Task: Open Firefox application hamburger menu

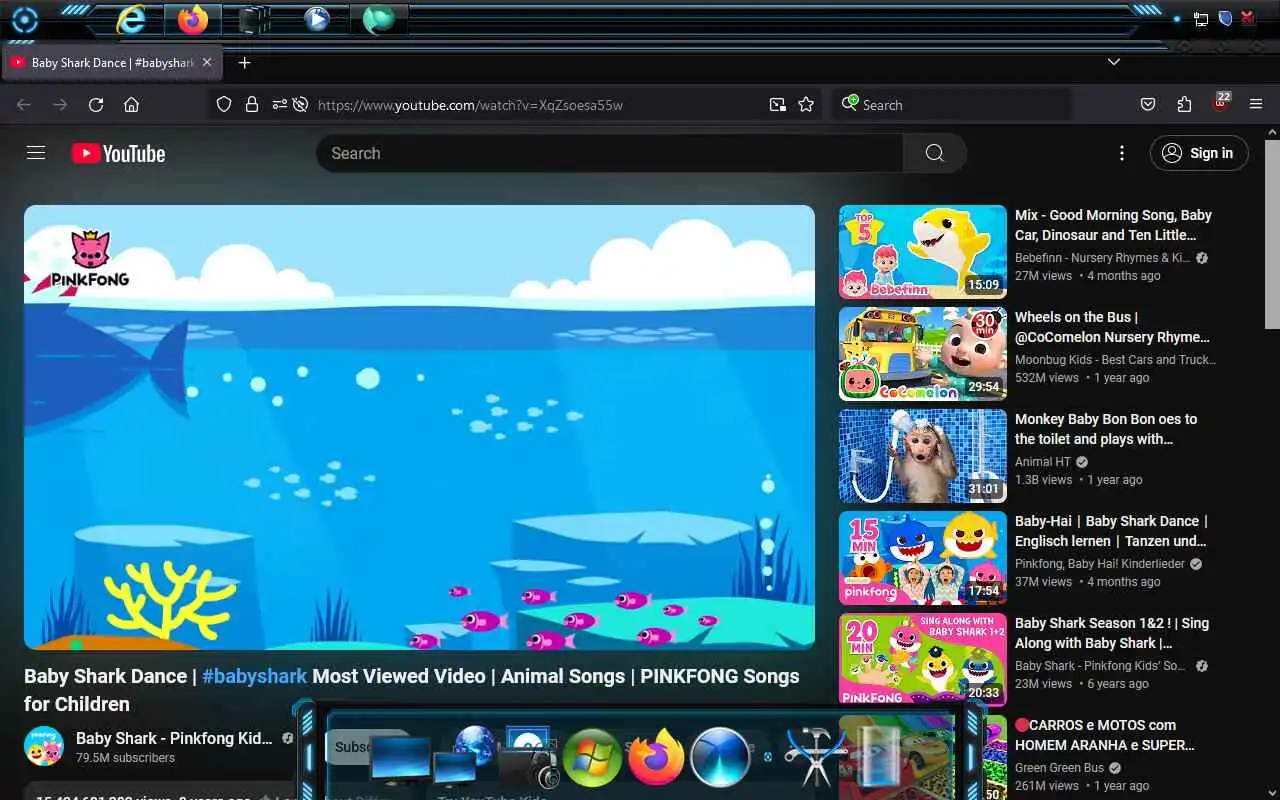Action: [1256, 104]
